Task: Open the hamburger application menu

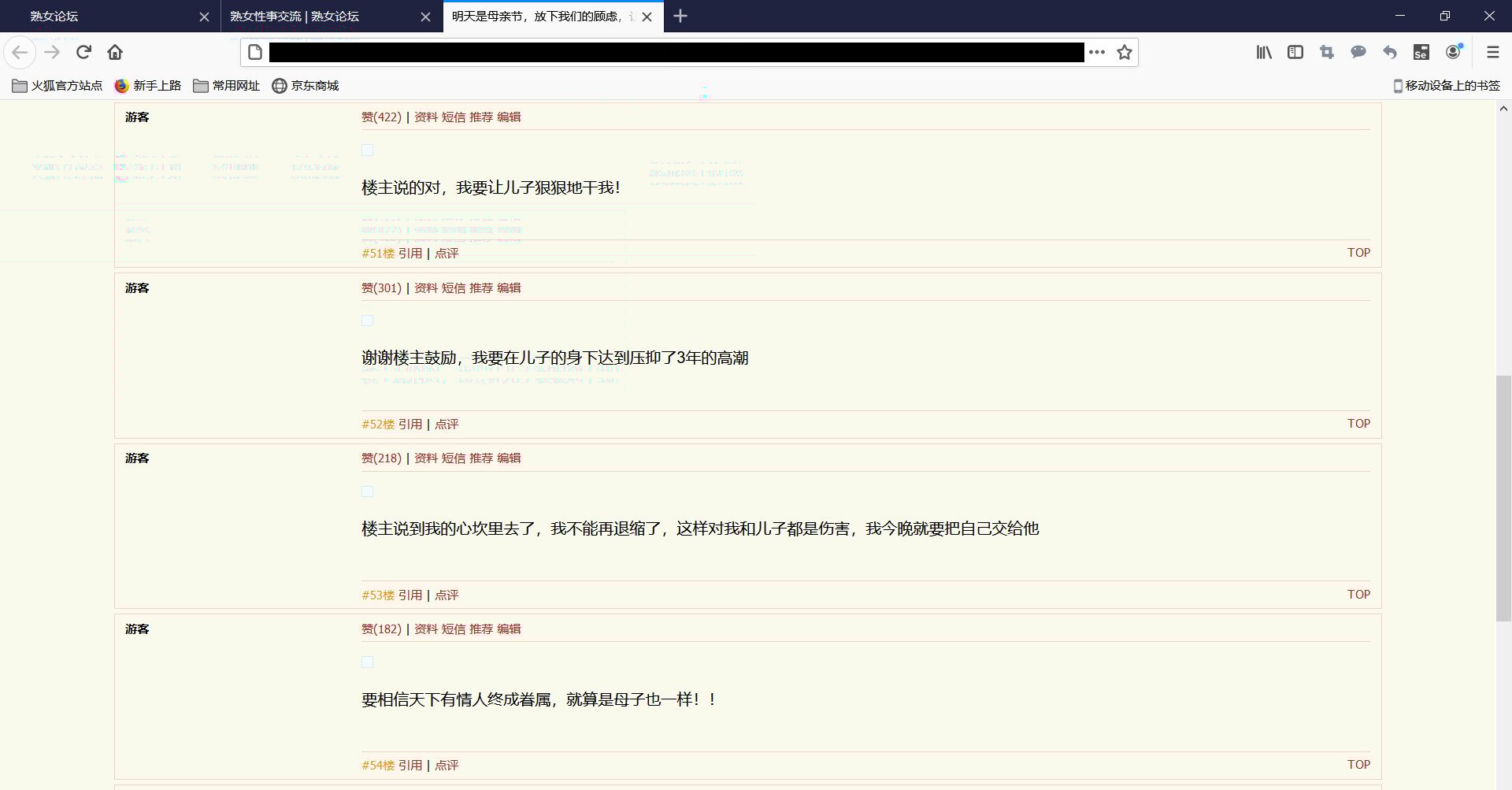Action: (x=1492, y=52)
